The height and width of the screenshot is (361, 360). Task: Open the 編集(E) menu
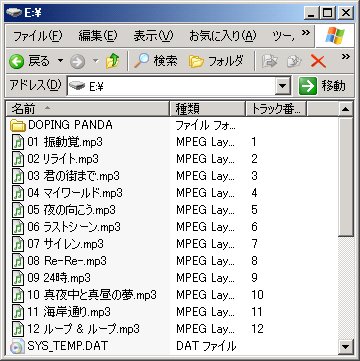[x=98, y=36]
